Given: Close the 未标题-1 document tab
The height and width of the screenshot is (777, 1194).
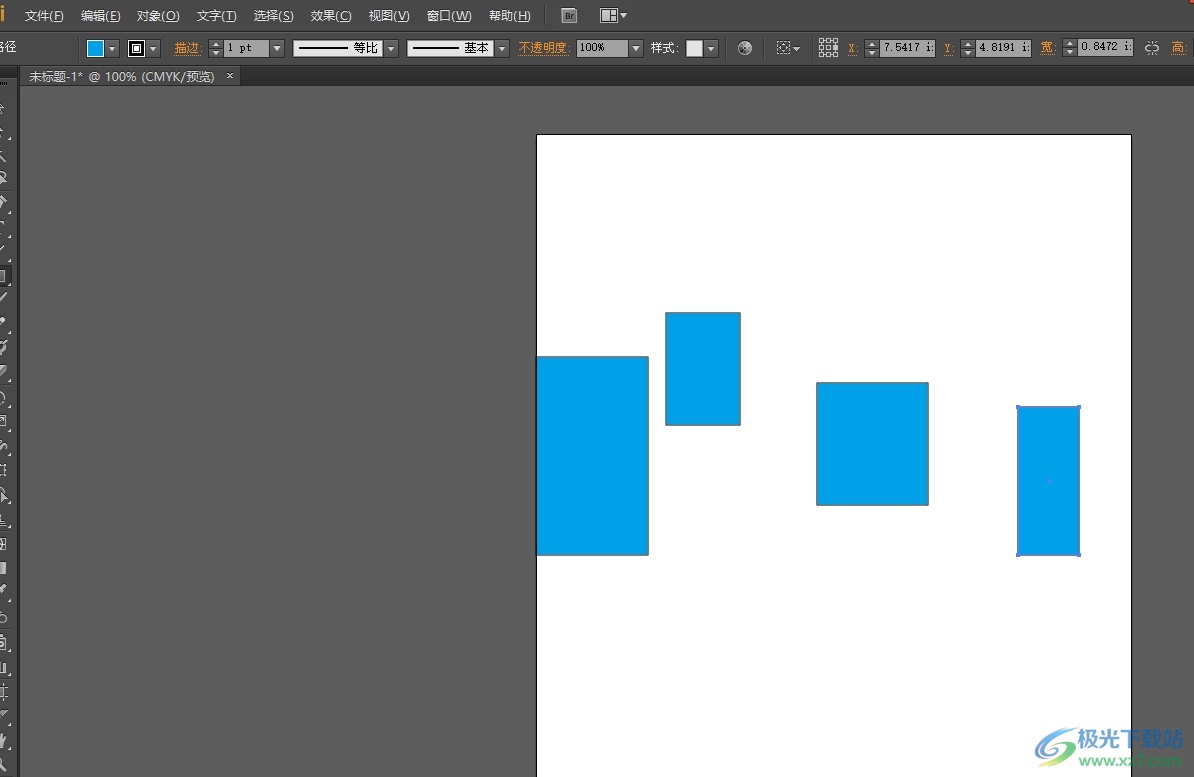Looking at the screenshot, I should (x=230, y=76).
